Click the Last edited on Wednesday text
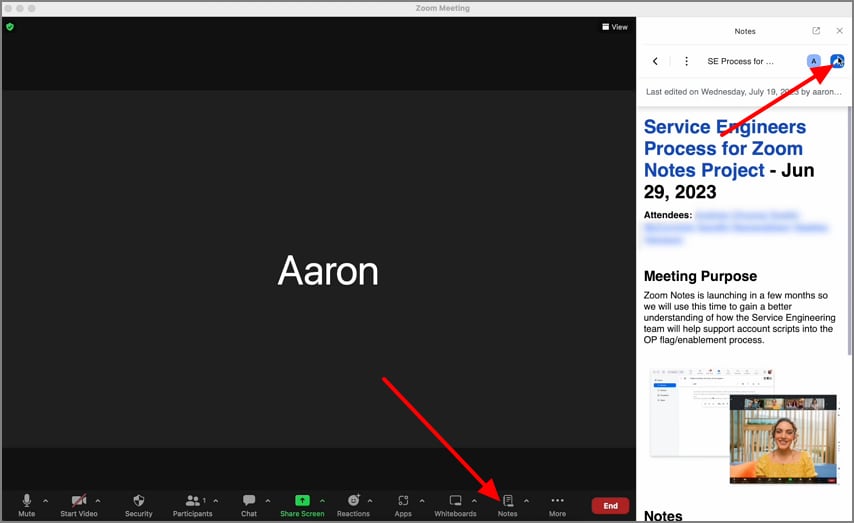 click(x=743, y=92)
